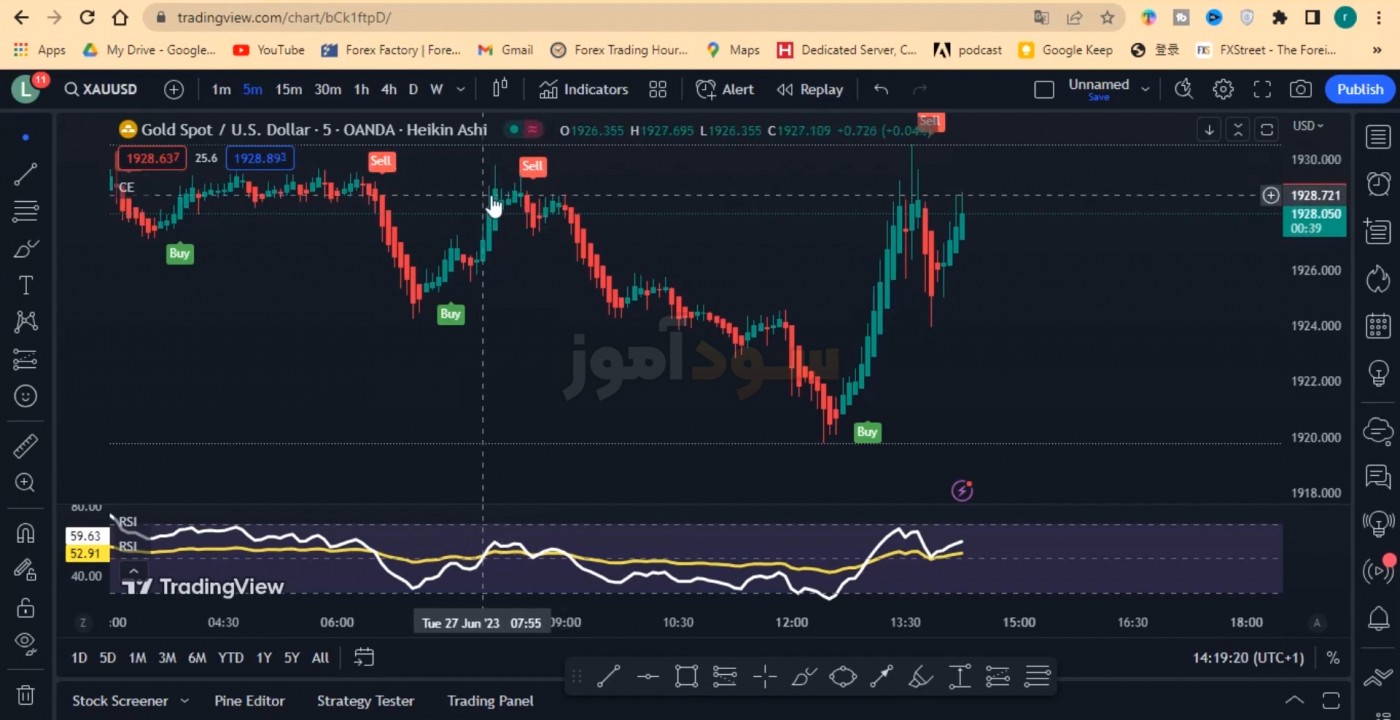Open the watchlist panel icon
The image size is (1400, 720).
1378,137
